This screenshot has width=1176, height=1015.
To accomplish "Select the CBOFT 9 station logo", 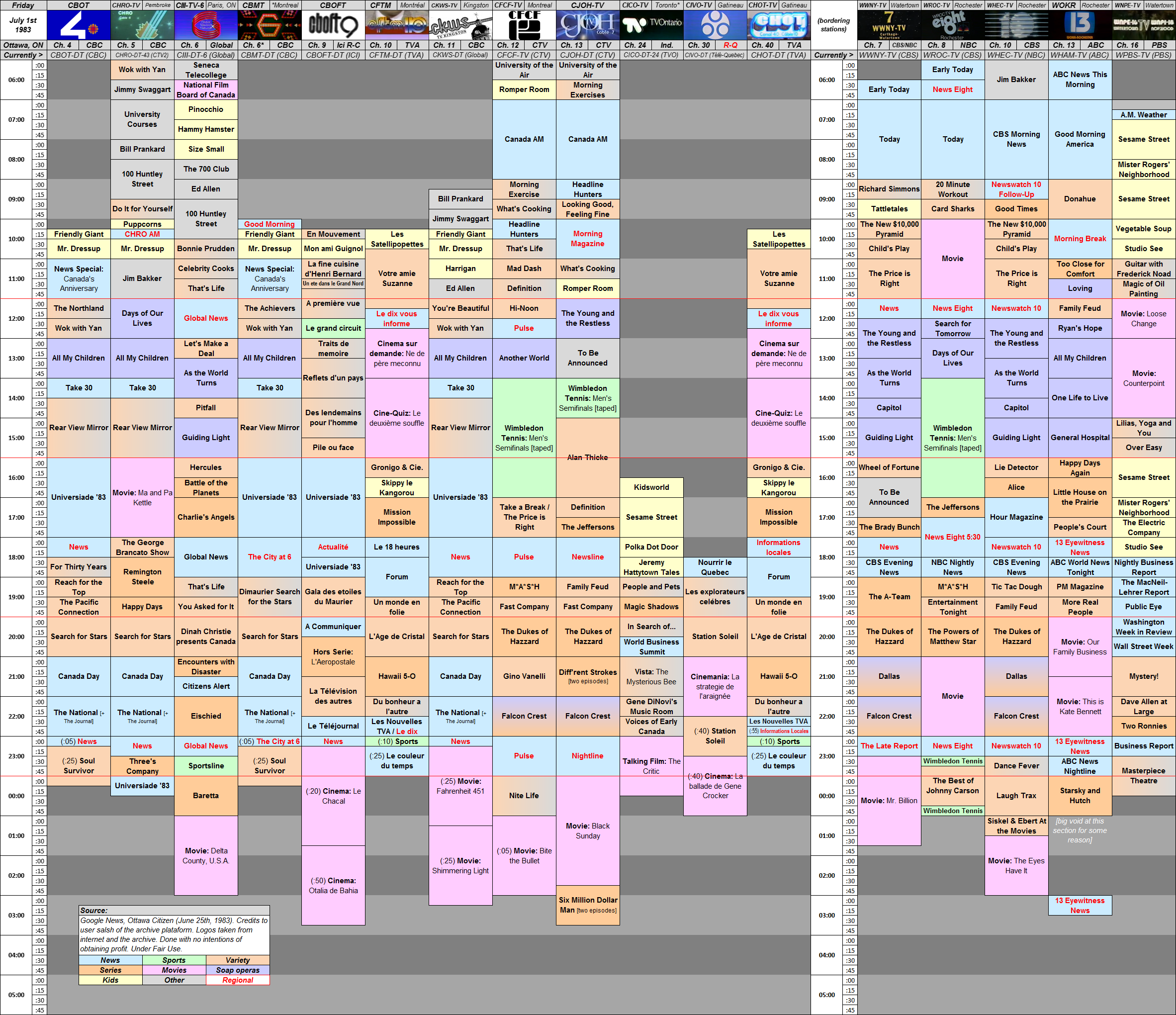I will click(333, 25).
